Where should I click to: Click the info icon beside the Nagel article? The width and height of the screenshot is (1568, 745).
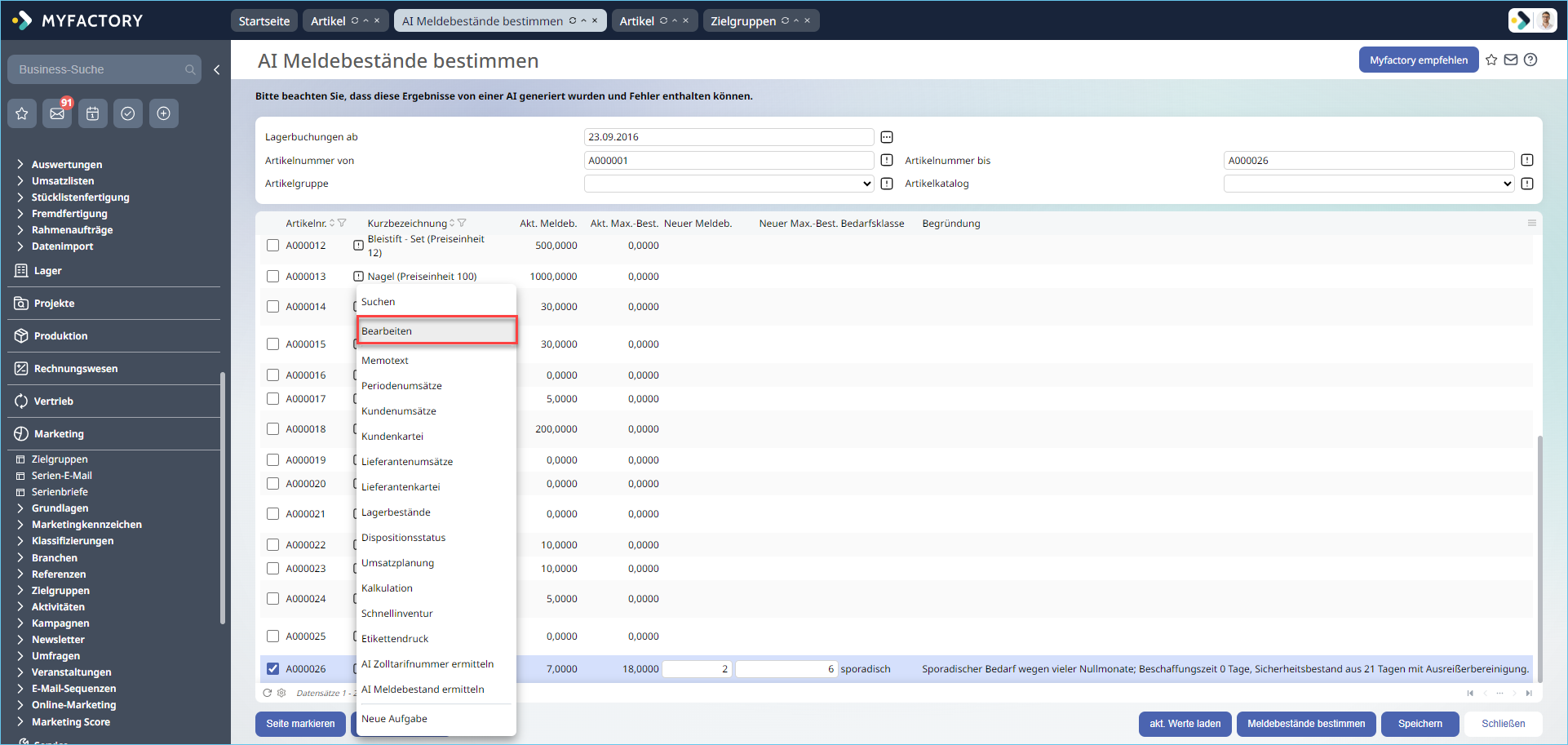pos(358,277)
